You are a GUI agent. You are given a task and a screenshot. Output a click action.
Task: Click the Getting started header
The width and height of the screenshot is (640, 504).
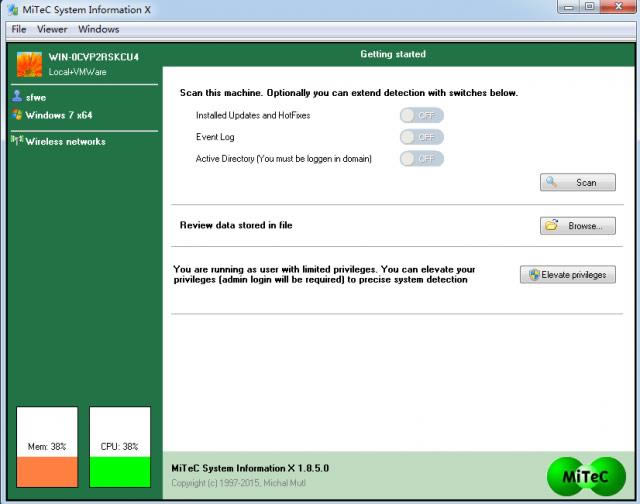click(x=393, y=54)
